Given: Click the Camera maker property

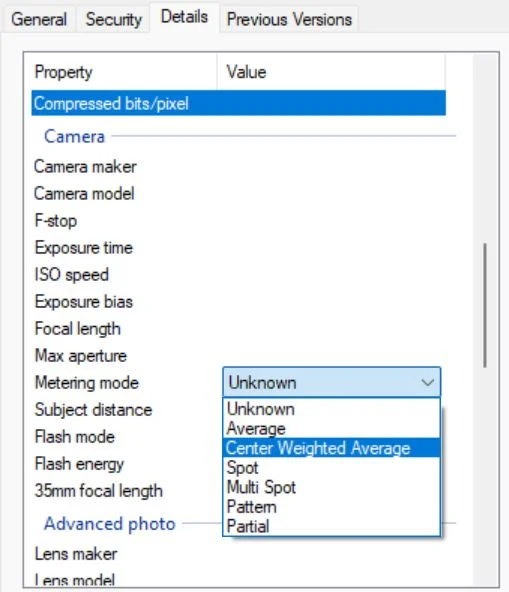Looking at the screenshot, I should point(85,166).
